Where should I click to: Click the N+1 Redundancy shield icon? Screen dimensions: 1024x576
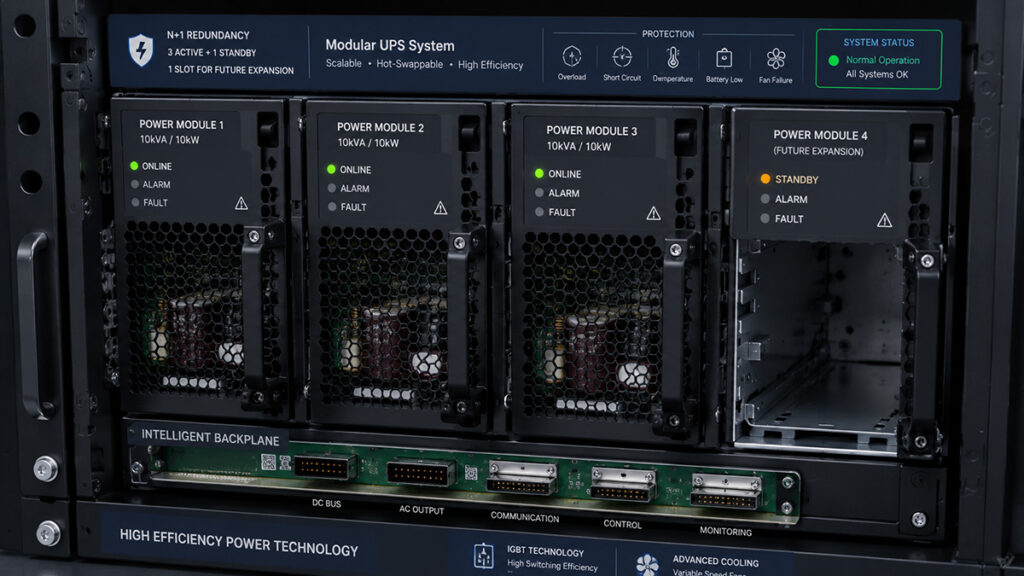point(140,50)
